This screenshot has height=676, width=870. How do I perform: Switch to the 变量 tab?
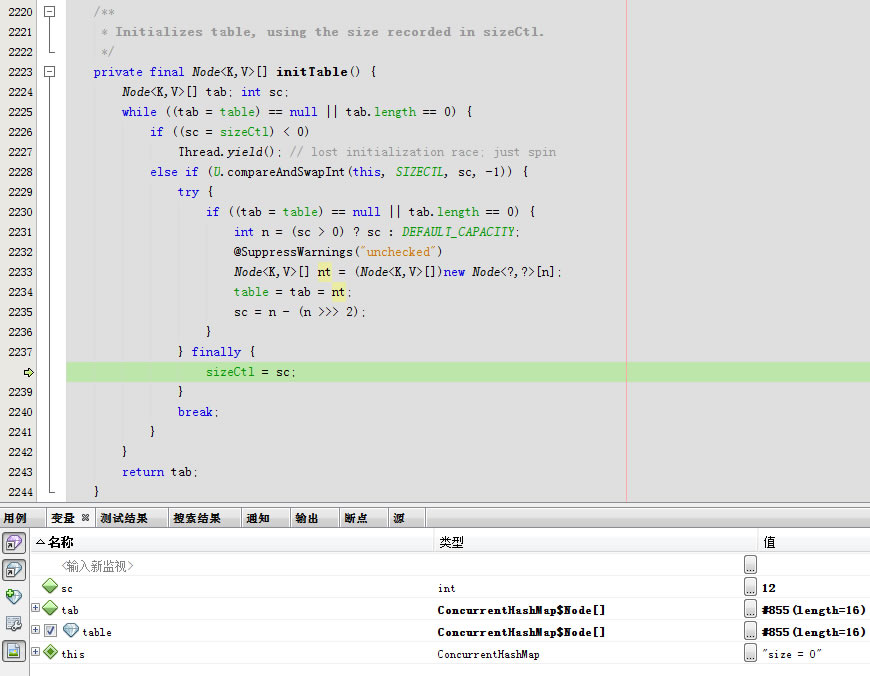coord(63,518)
